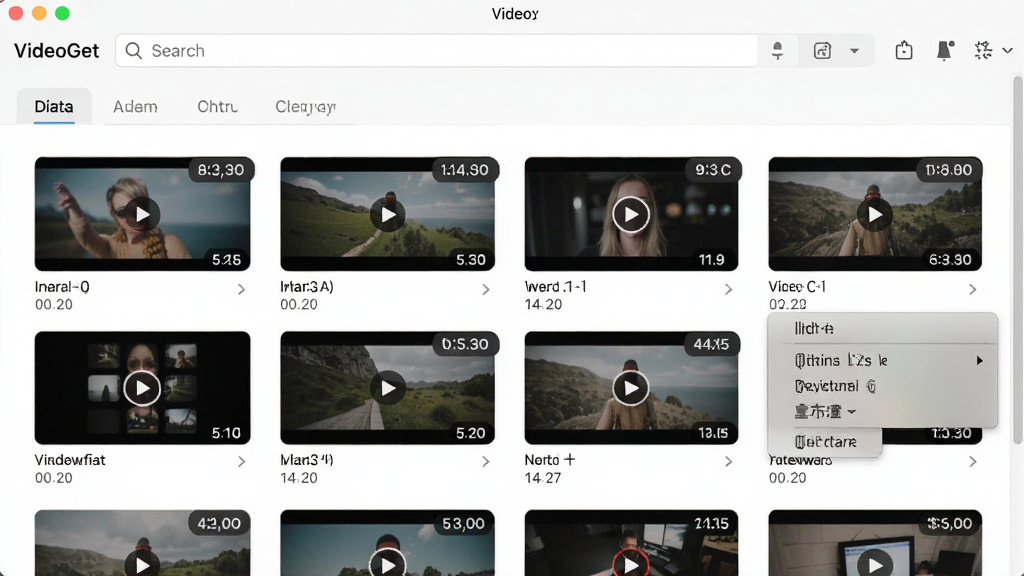Viewport: 1024px width, 576px height.
Task: Click the capture icon beside the microphone
Action: pyautogui.click(x=822, y=50)
